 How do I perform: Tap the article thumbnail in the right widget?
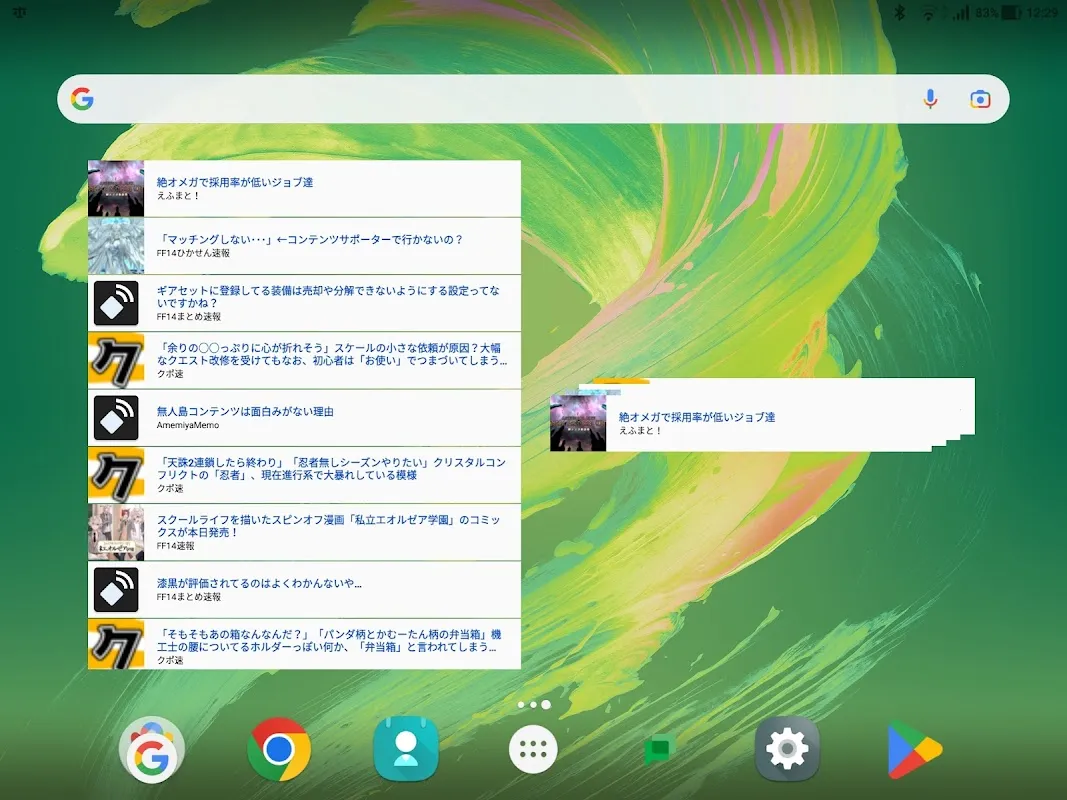(578, 422)
